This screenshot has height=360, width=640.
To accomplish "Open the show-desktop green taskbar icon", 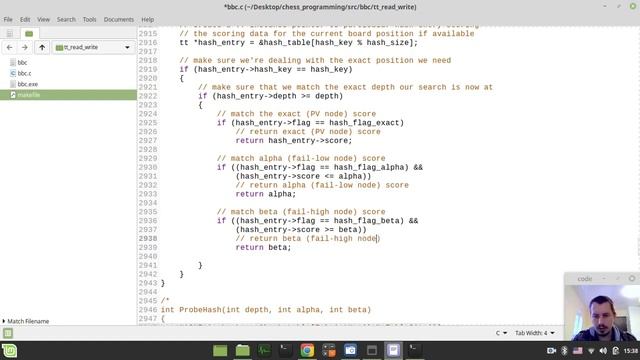I will [220, 351].
